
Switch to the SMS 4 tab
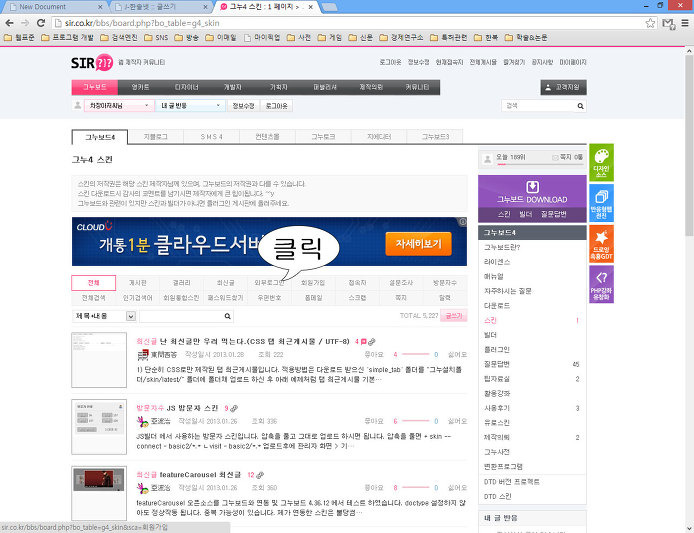(x=212, y=137)
